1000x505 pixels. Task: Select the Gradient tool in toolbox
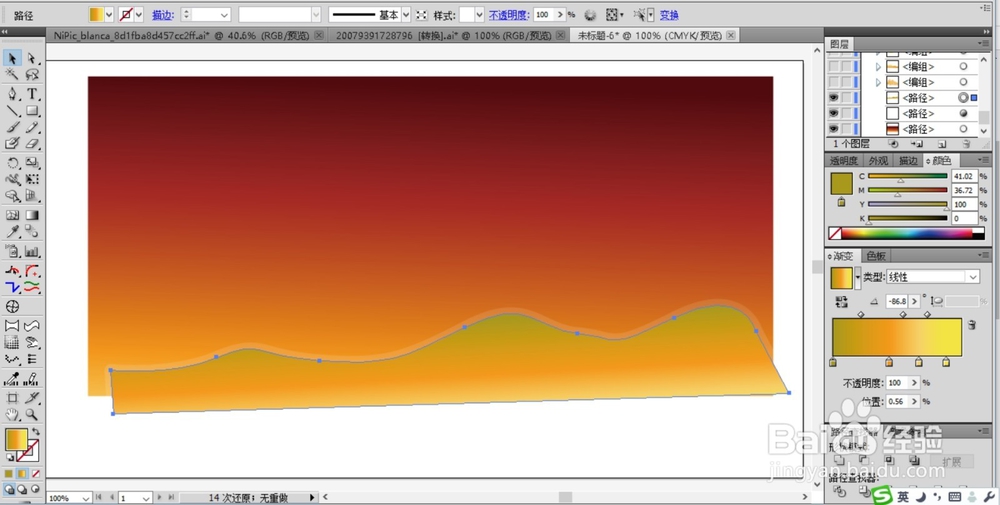[x=32, y=216]
